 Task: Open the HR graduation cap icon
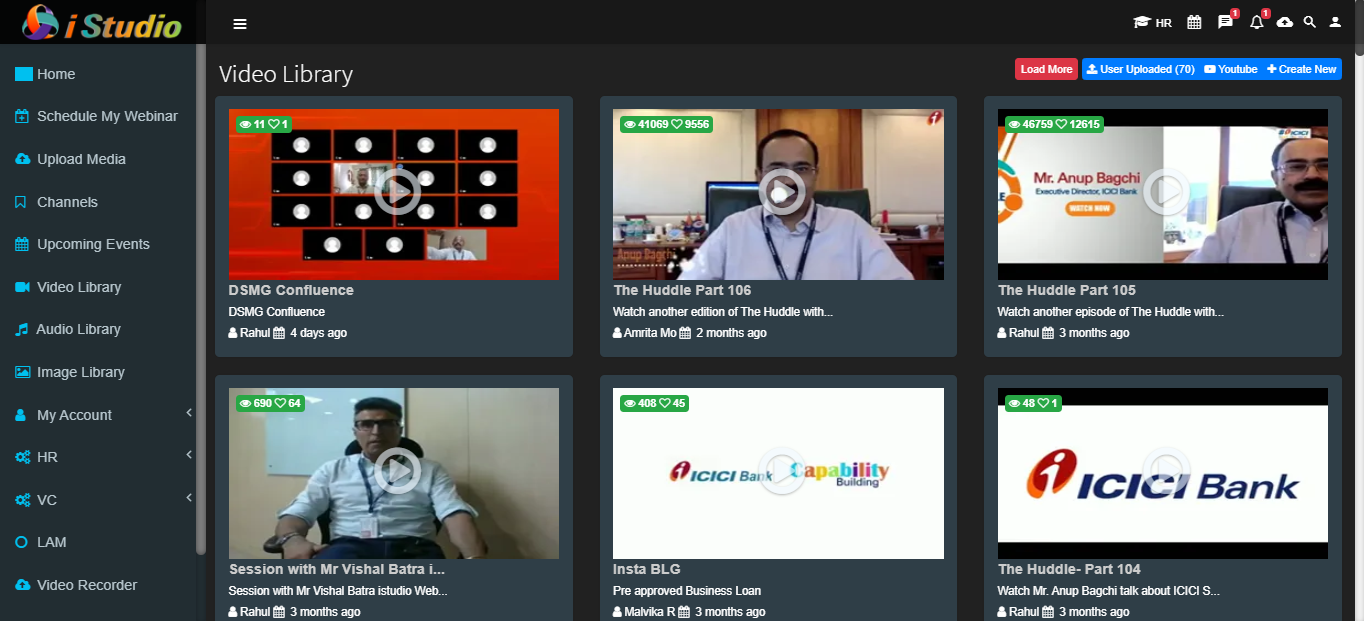1152,22
